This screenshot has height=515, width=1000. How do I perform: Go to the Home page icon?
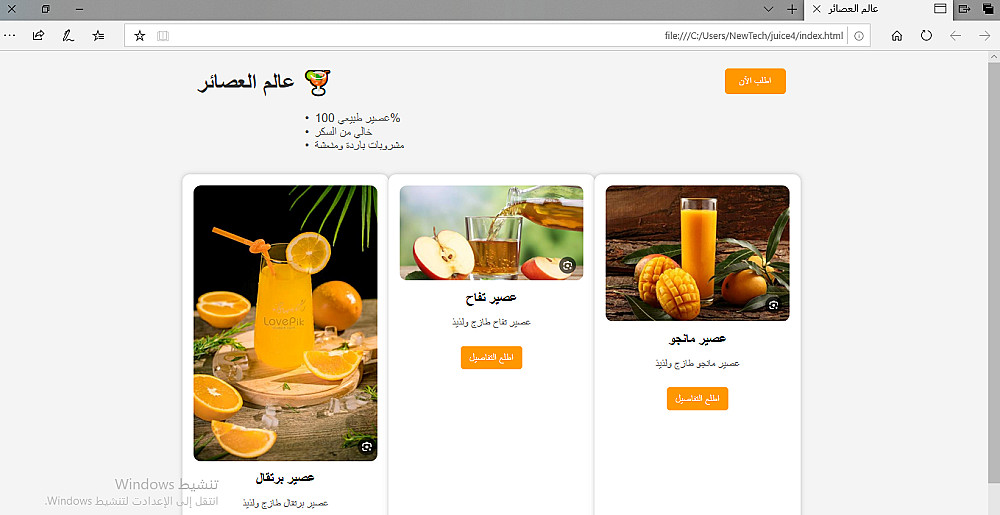pyautogui.click(x=897, y=36)
